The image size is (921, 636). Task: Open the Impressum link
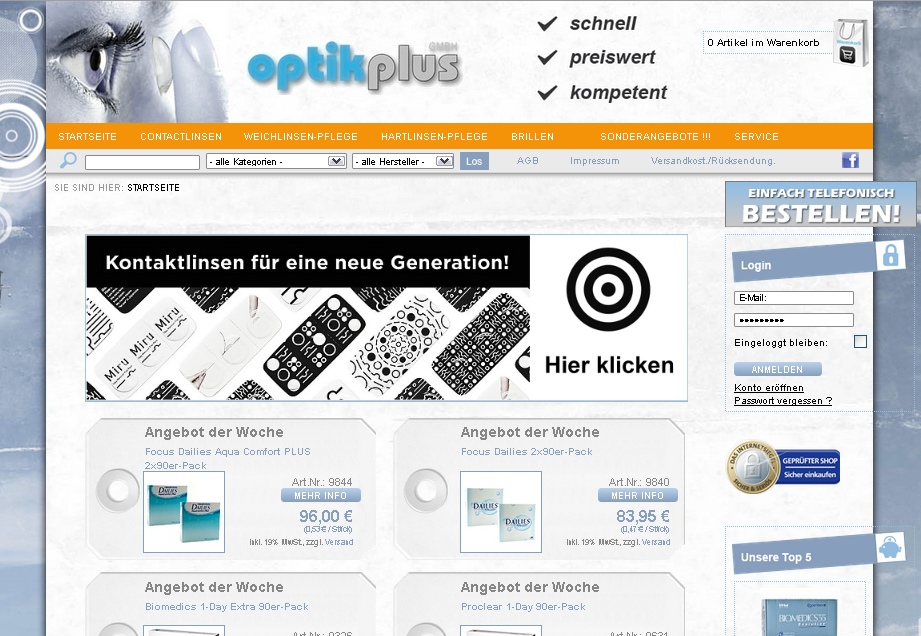[x=594, y=160]
